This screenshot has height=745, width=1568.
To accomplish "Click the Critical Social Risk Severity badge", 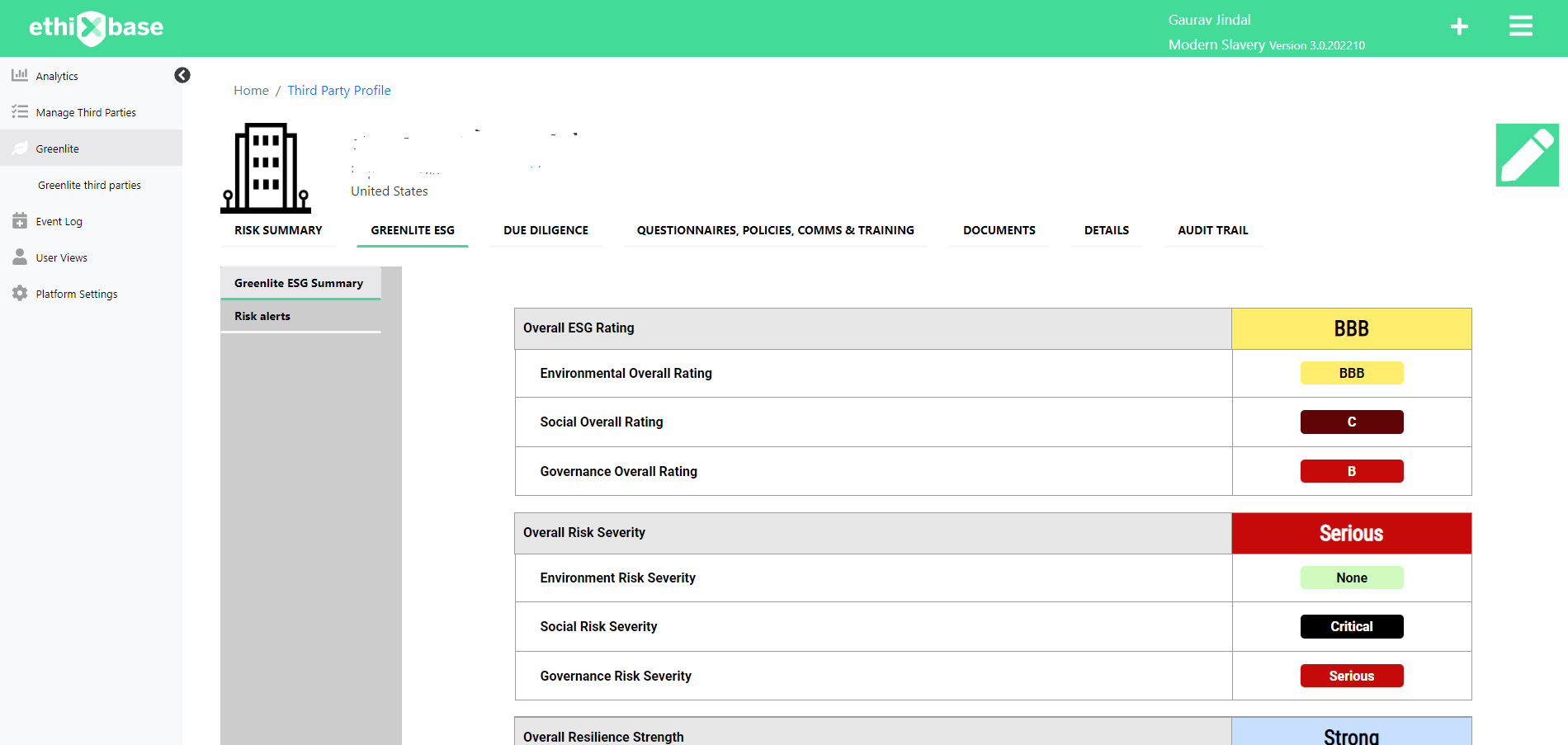I will point(1351,626).
